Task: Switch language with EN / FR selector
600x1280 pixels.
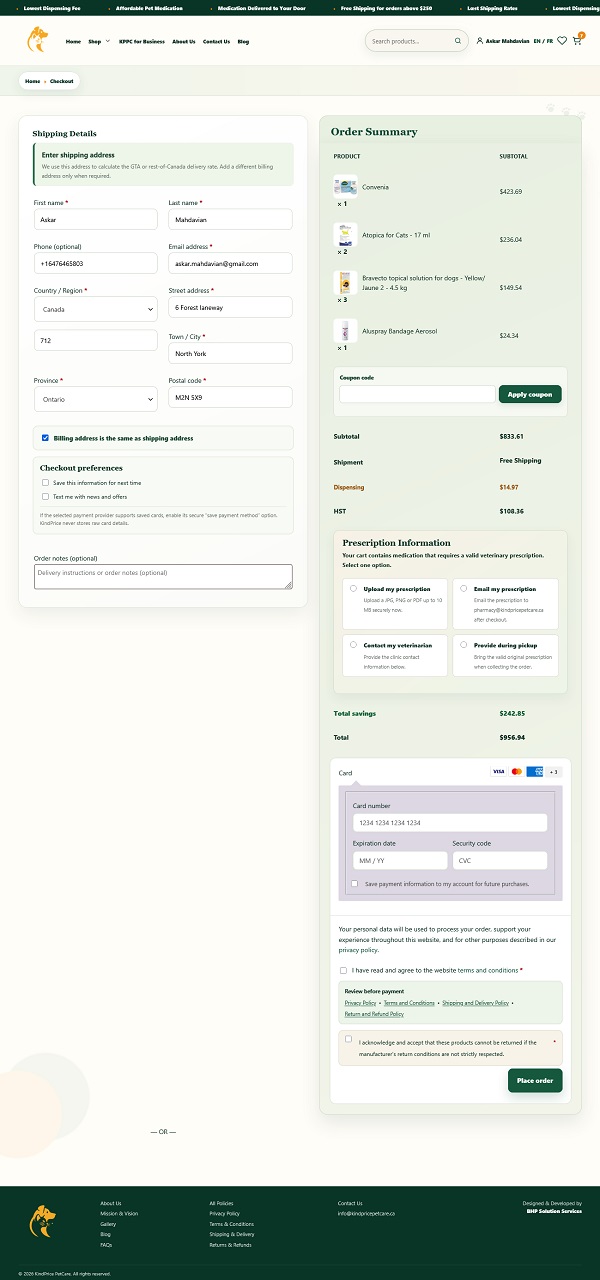Action: (x=543, y=41)
